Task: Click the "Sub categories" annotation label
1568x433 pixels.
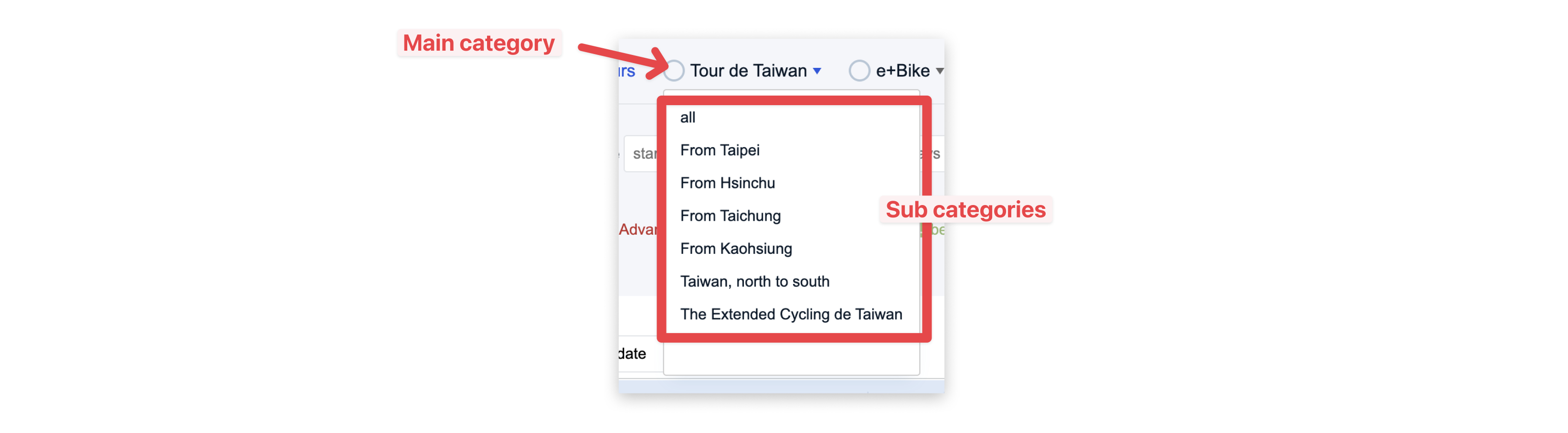Action: click(965, 209)
